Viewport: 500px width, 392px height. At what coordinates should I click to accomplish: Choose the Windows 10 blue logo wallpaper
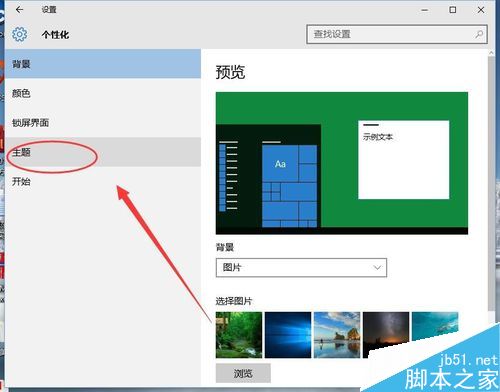288,335
